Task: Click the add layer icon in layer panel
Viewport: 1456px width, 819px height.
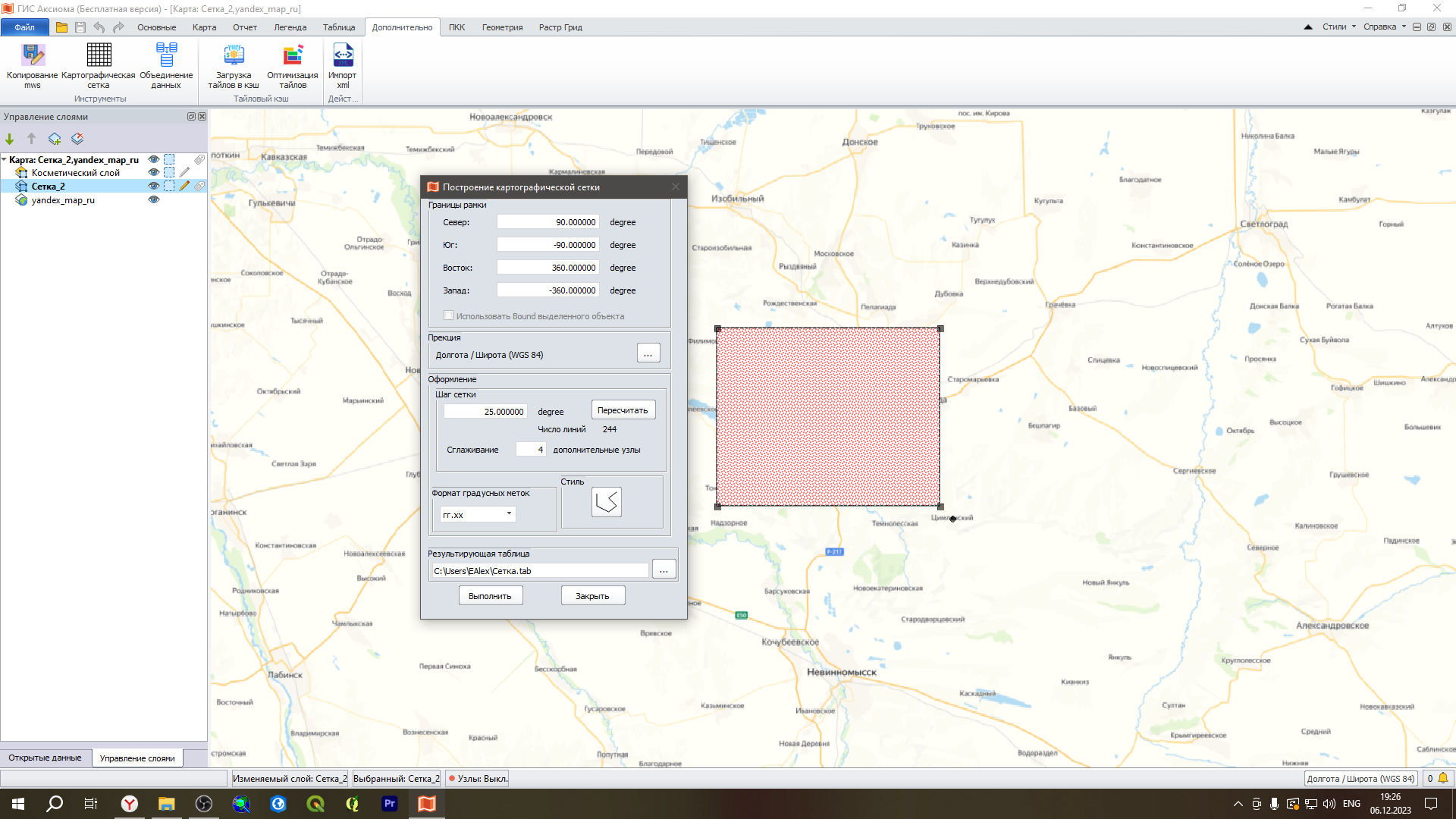Action: point(55,139)
